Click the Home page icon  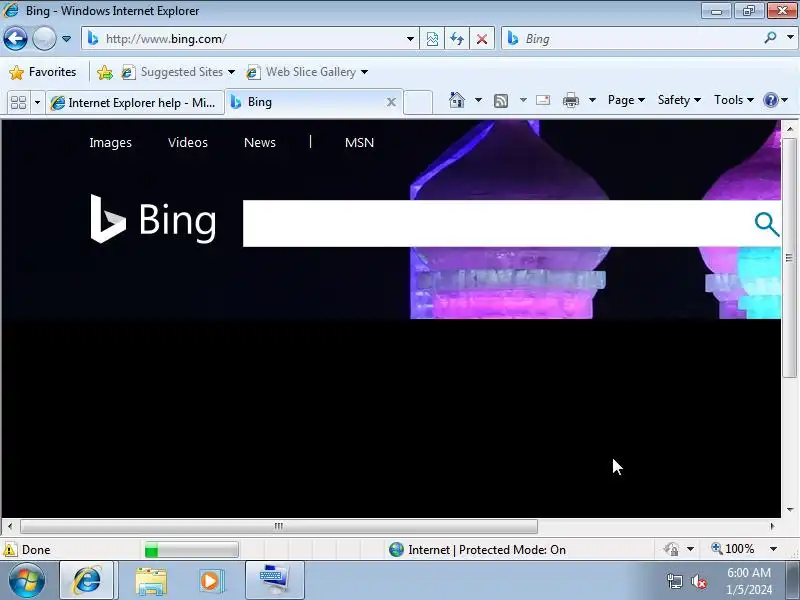tap(457, 100)
